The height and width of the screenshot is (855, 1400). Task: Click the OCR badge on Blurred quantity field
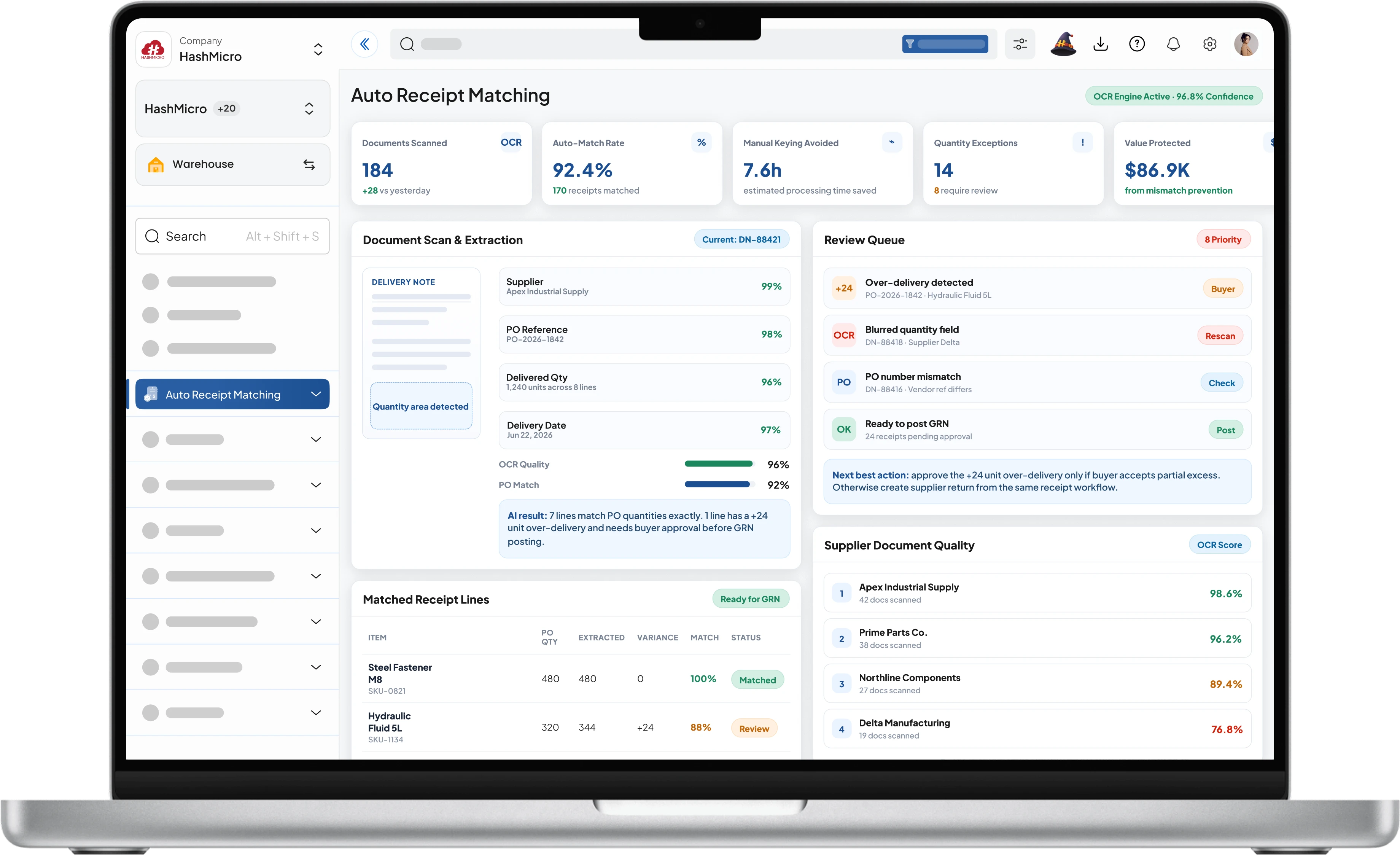point(844,335)
